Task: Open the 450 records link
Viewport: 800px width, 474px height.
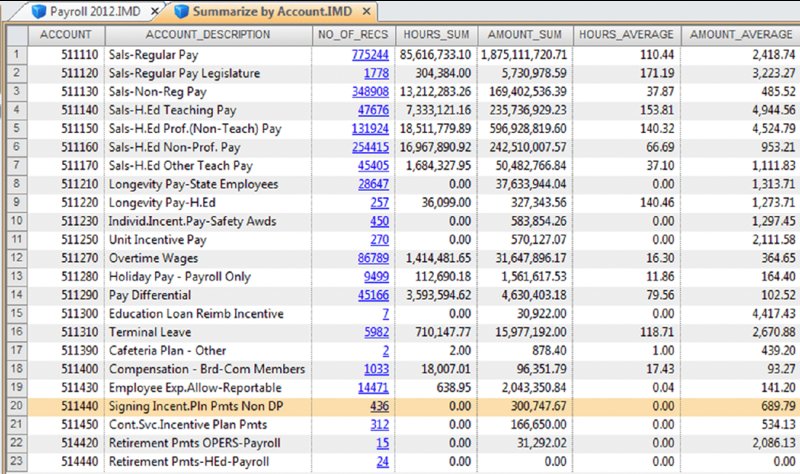Action: coord(380,221)
